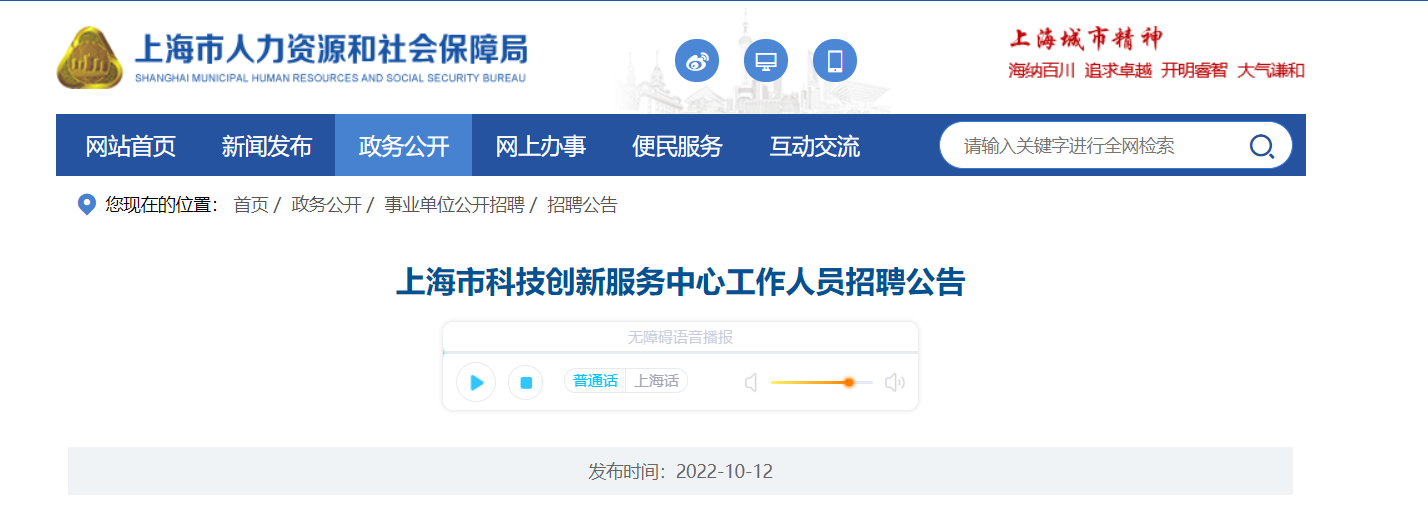Image resolution: width=1428 pixels, height=518 pixels.
Task: Switch narration to 普通话
Action: pos(595,381)
